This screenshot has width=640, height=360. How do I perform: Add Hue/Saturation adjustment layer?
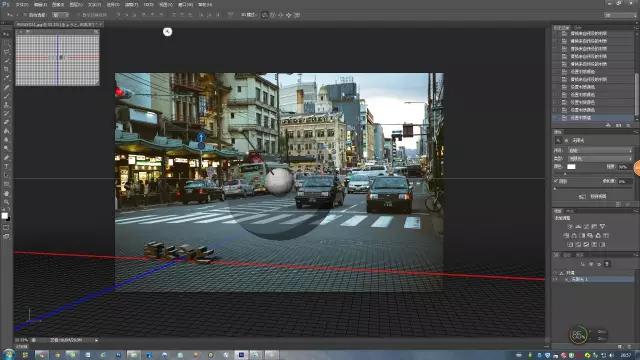point(566,236)
